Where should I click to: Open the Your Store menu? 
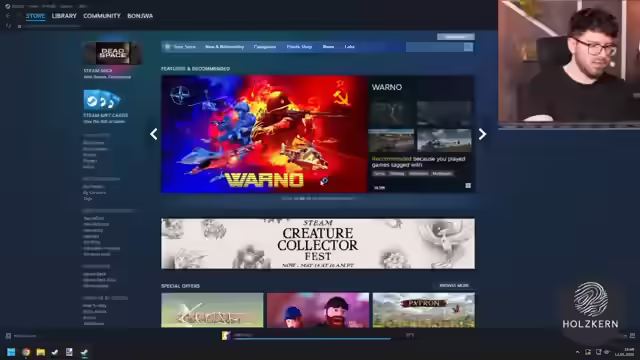tap(184, 47)
